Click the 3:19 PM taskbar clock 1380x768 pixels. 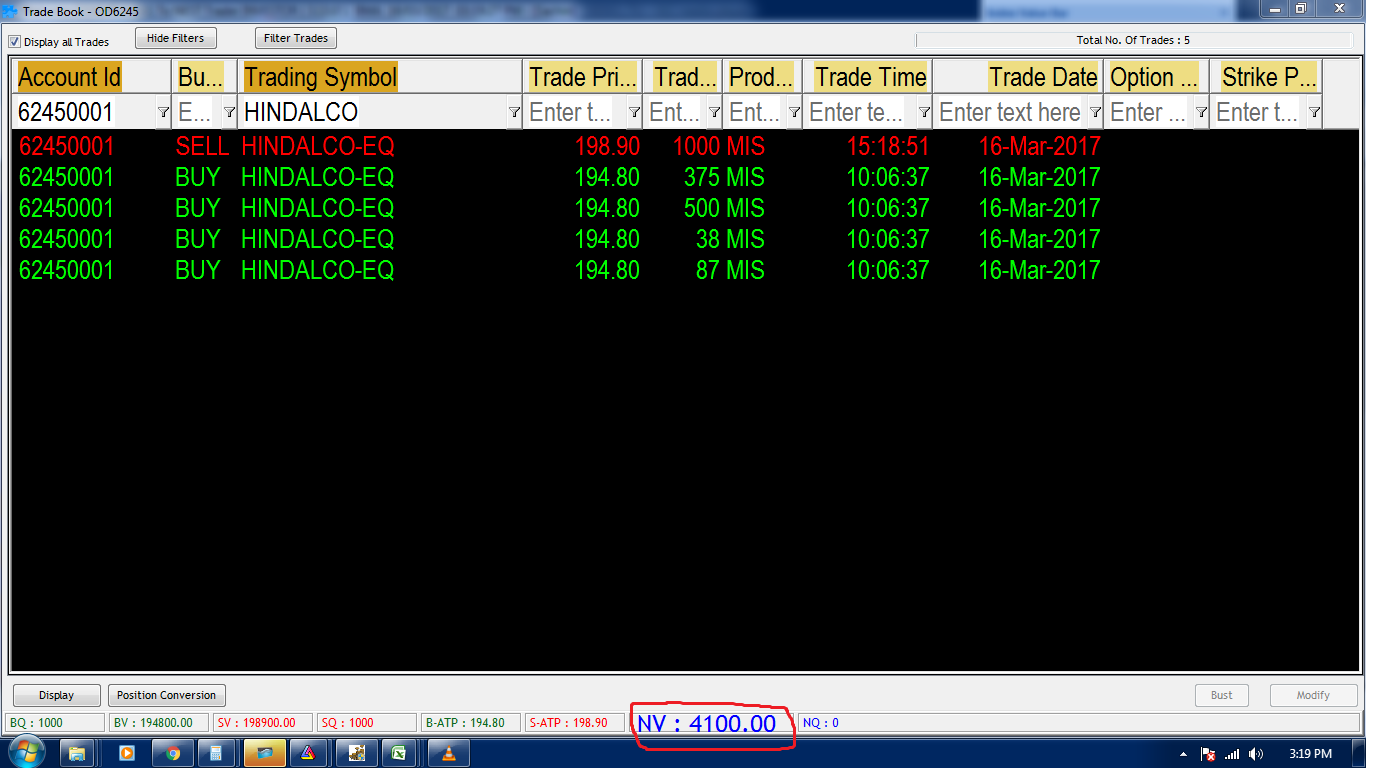[1312, 754]
